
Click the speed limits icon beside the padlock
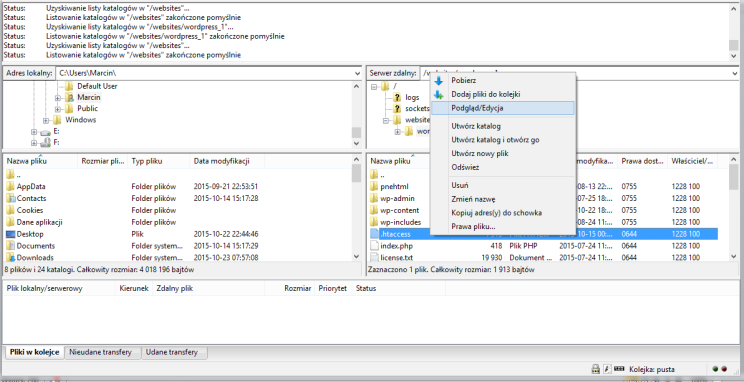(x=607, y=369)
